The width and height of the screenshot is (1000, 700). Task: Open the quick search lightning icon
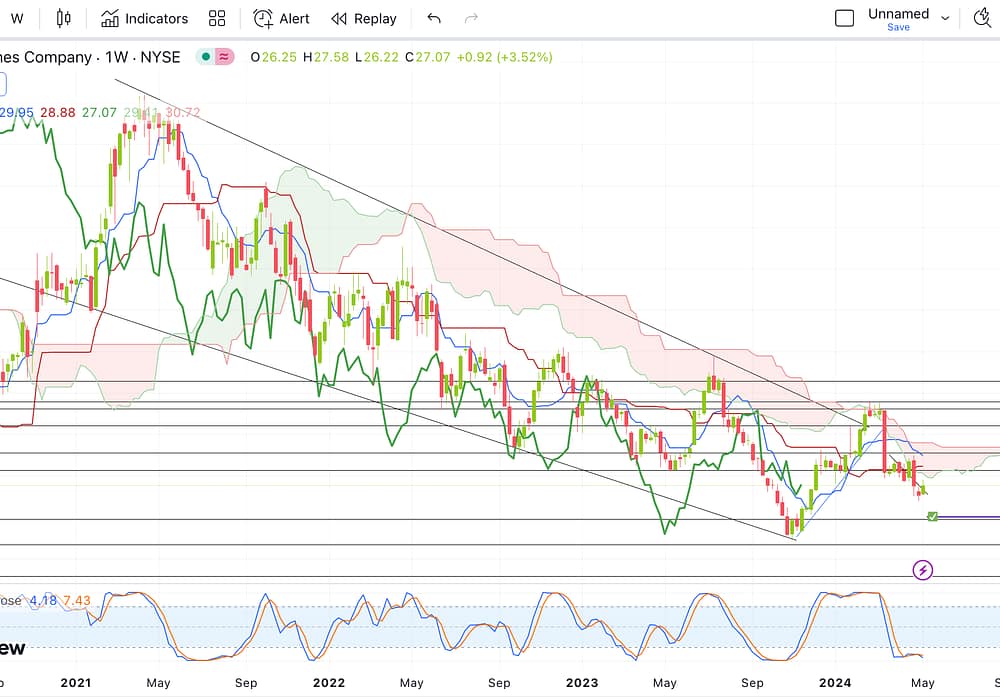980,18
